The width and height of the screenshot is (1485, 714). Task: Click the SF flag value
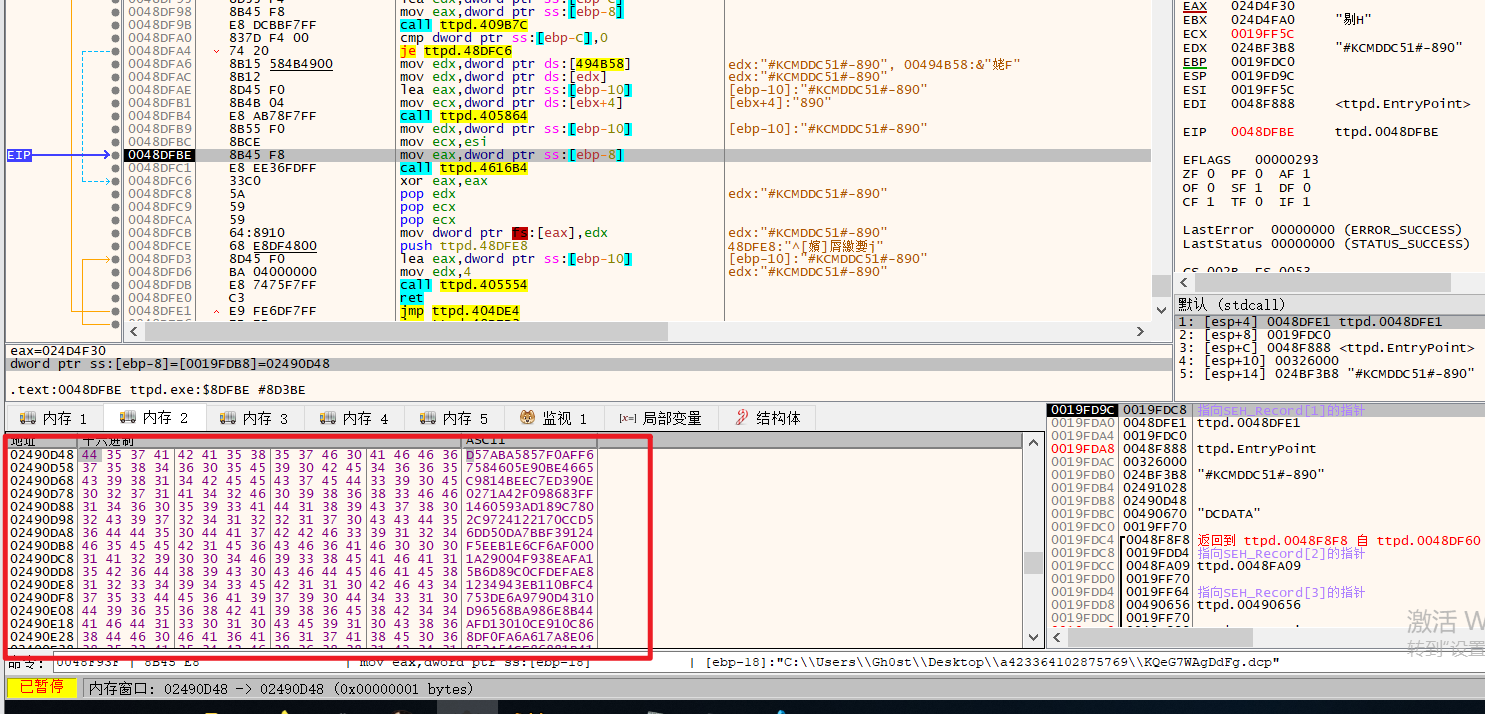click(x=1258, y=188)
